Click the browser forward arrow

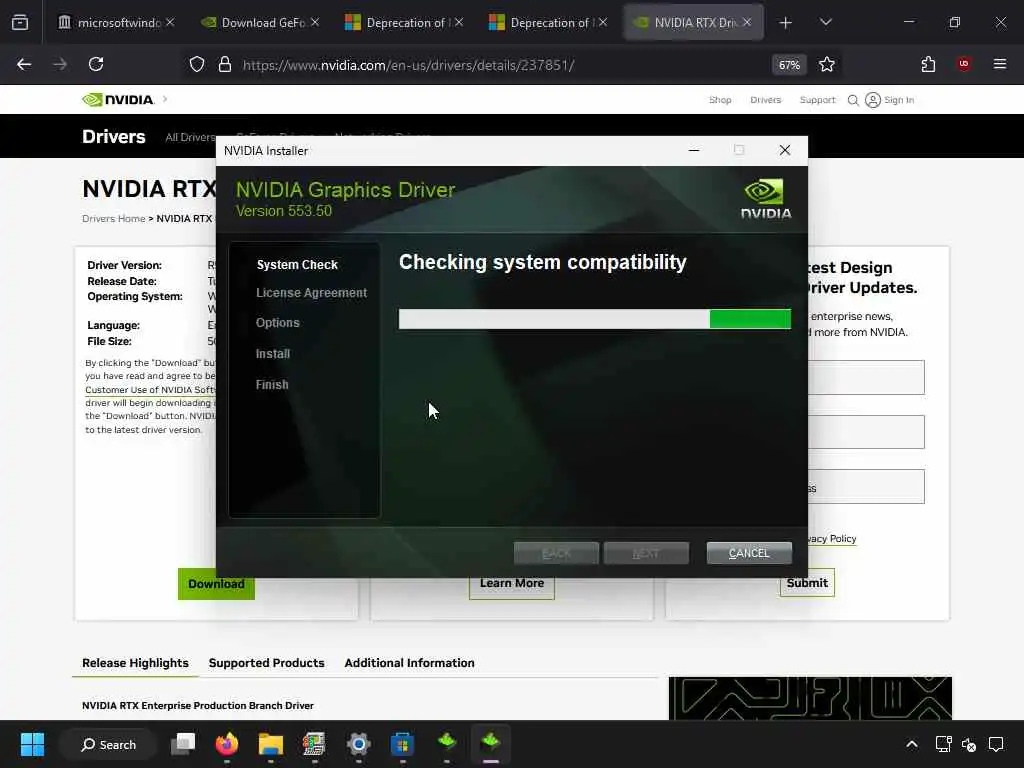(60, 64)
